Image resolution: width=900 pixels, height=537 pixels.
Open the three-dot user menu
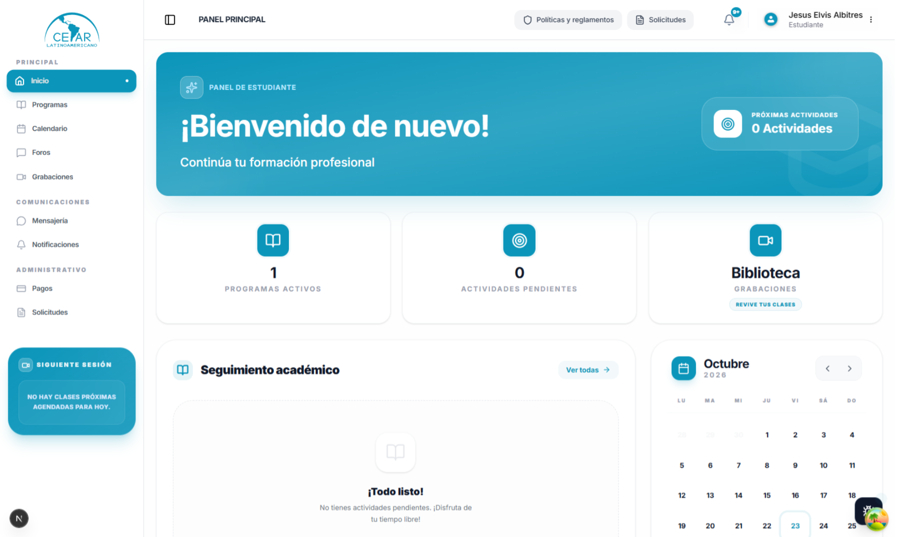point(871,20)
